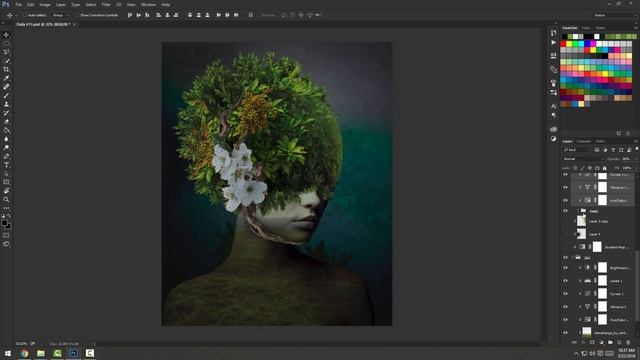Screen dimensions: 640x360
Task: Open the collapsed Character panel icon
Action: tap(553, 106)
